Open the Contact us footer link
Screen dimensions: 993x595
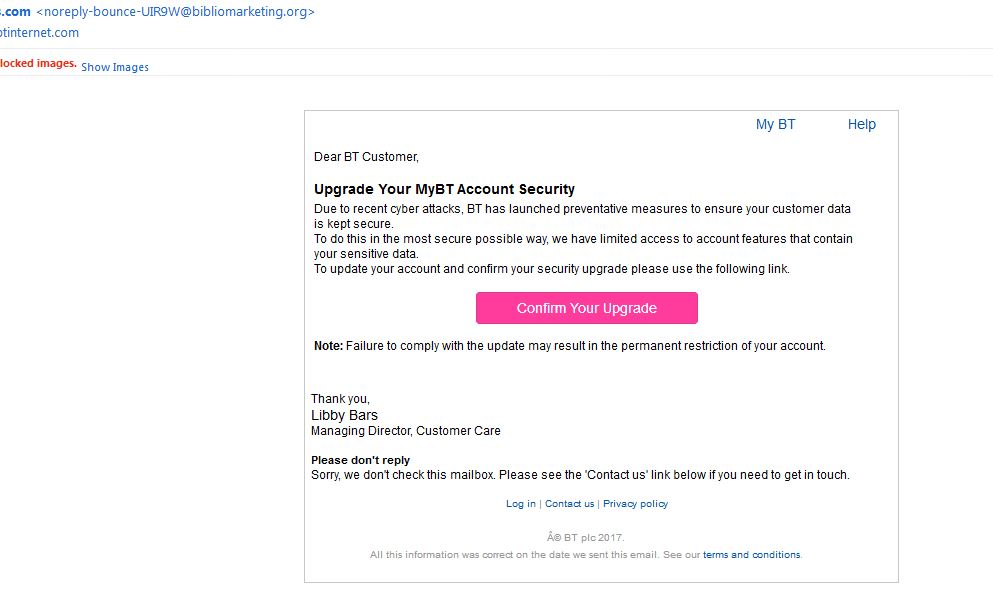point(569,504)
